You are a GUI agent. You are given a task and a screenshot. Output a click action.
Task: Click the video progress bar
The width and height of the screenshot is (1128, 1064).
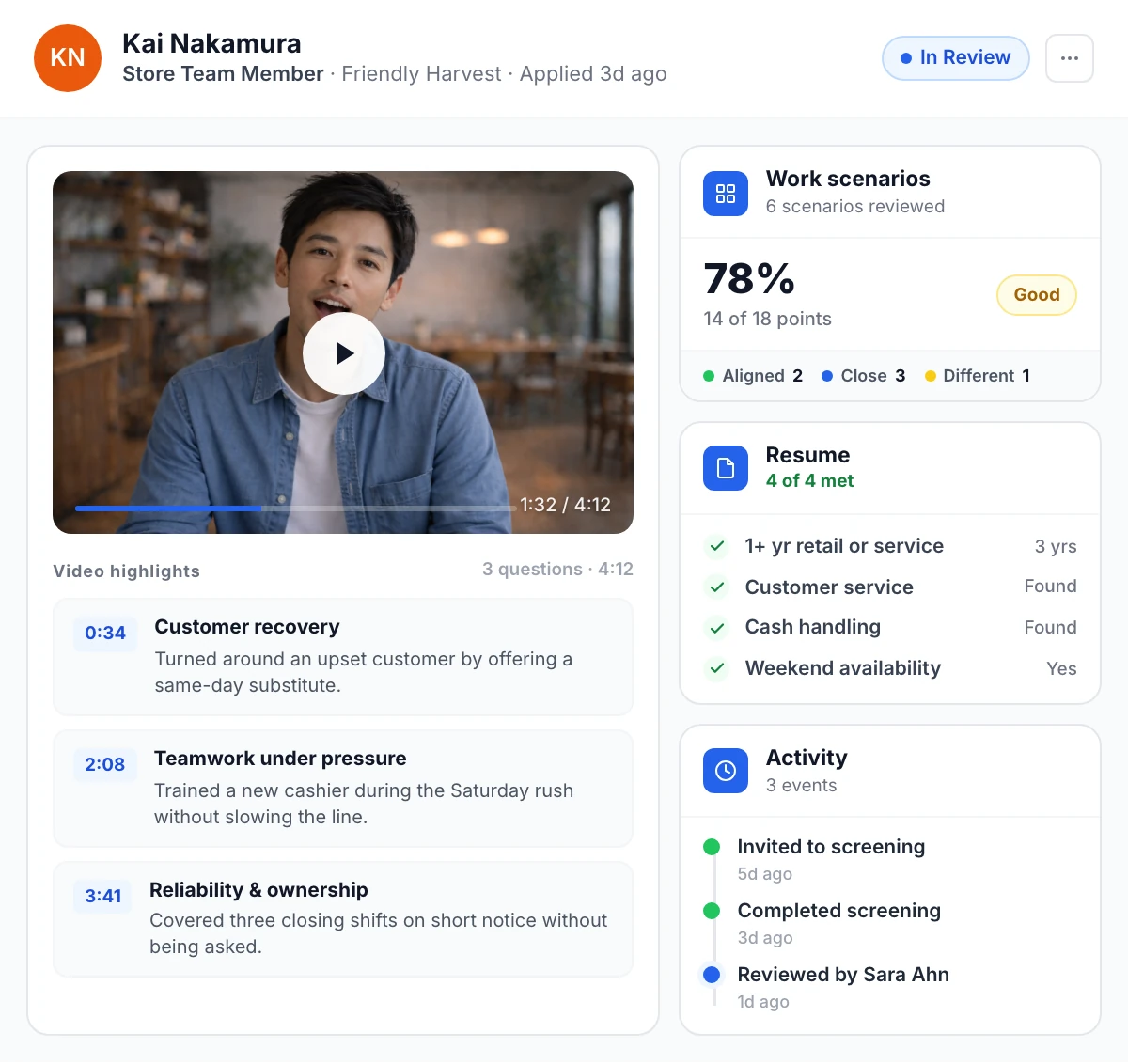coord(343,509)
